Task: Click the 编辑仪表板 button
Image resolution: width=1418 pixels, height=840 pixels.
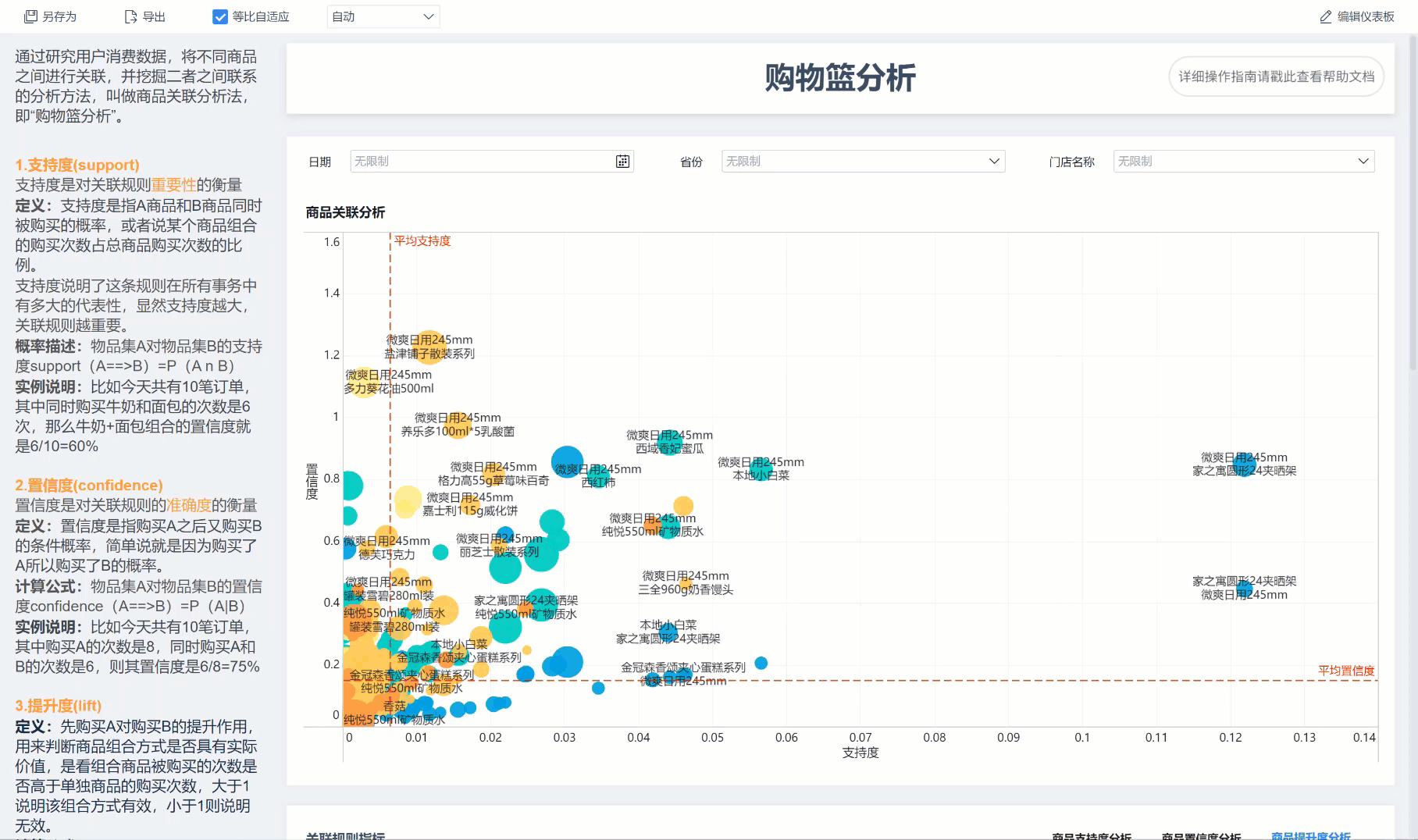Action: tap(1359, 16)
